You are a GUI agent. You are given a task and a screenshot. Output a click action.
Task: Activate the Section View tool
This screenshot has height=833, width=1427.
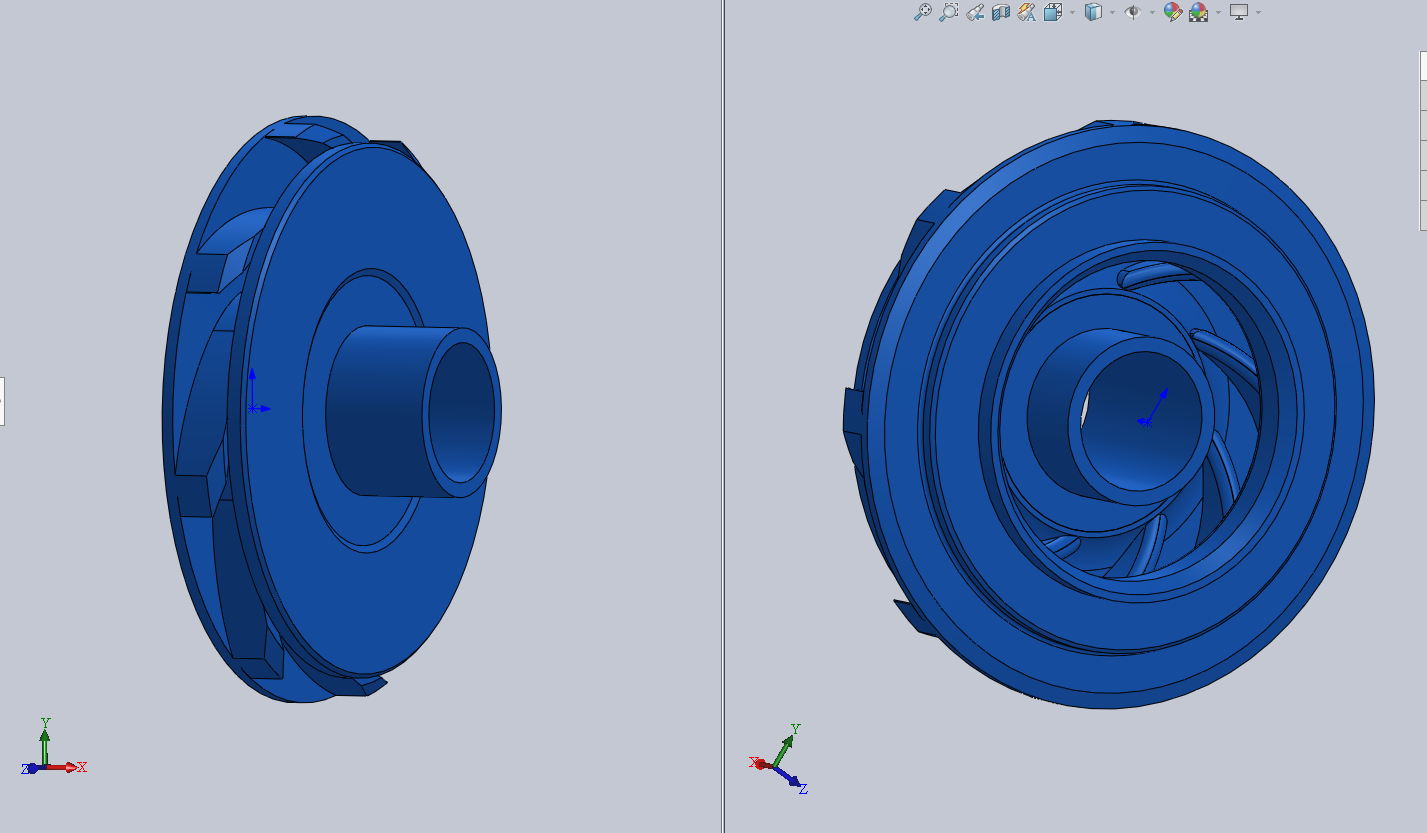click(1001, 12)
